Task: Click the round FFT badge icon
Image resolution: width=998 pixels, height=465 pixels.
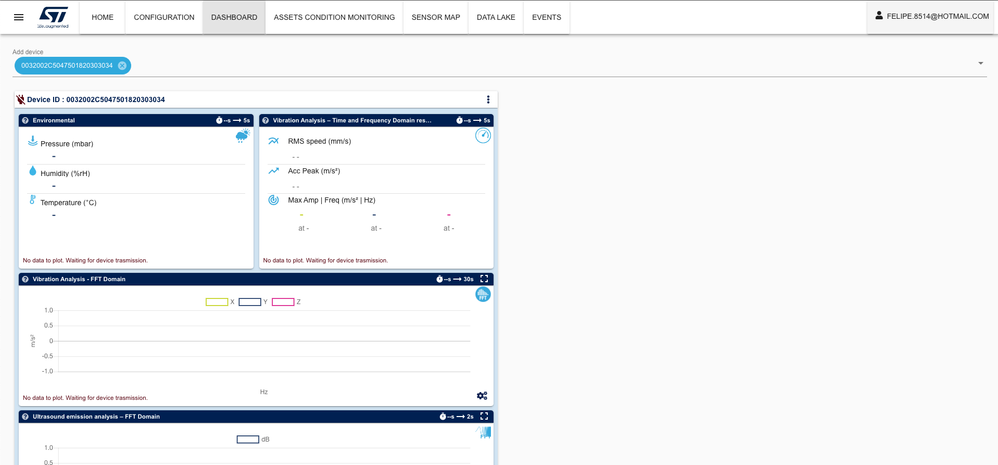Action: pos(483,295)
